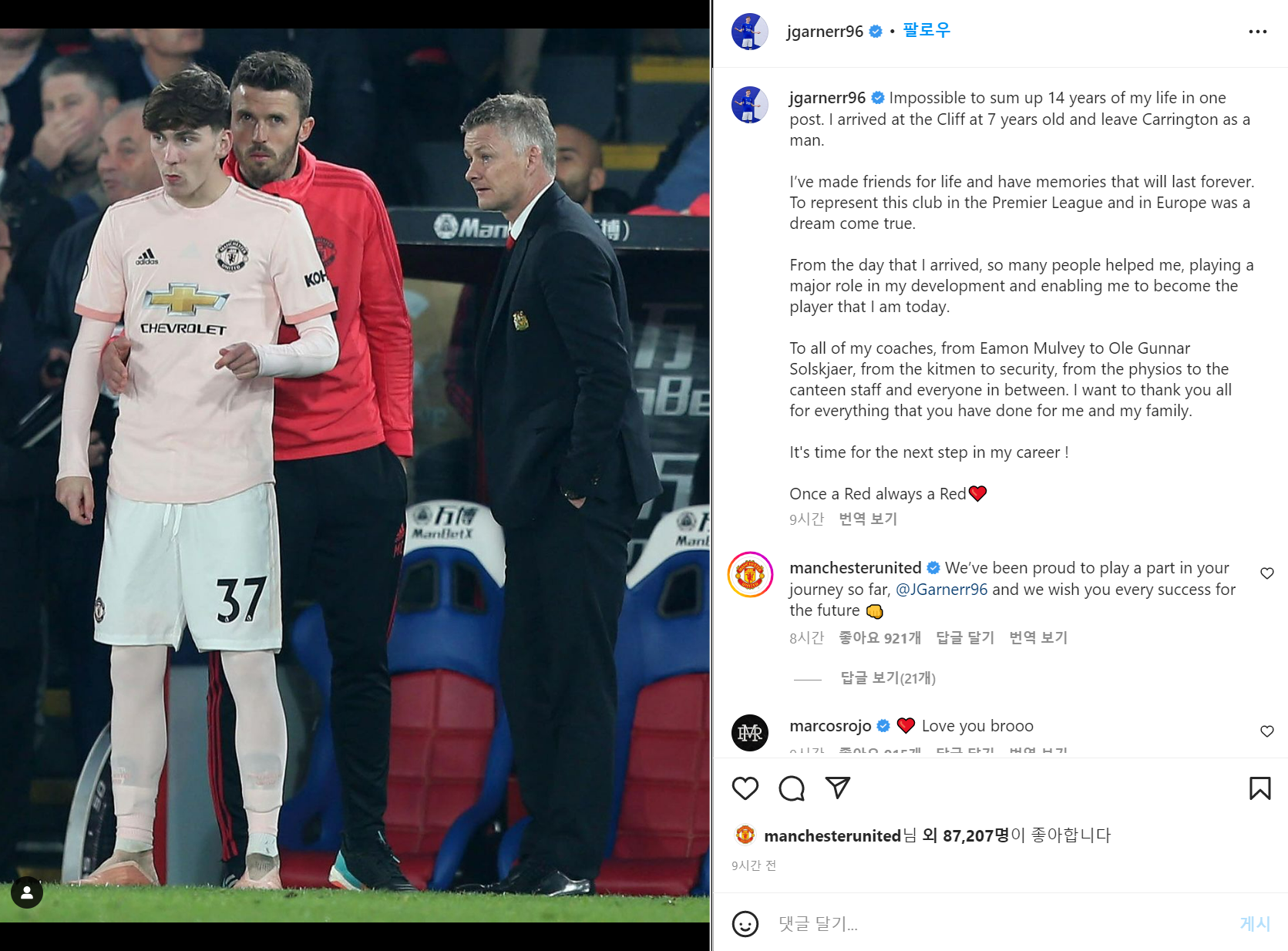Open comments with the speech bubble icon
Image resolution: width=1288 pixels, height=951 pixels.
pos(792,788)
